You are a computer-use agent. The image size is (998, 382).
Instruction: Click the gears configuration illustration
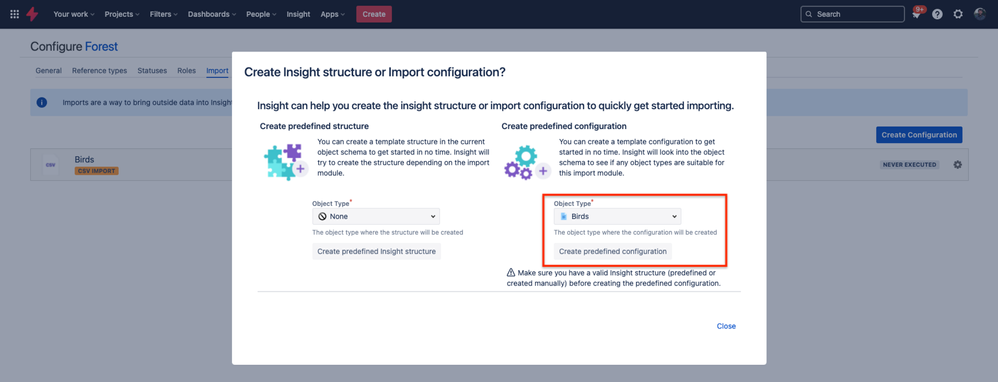pyautogui.click(x=527, y=162)
